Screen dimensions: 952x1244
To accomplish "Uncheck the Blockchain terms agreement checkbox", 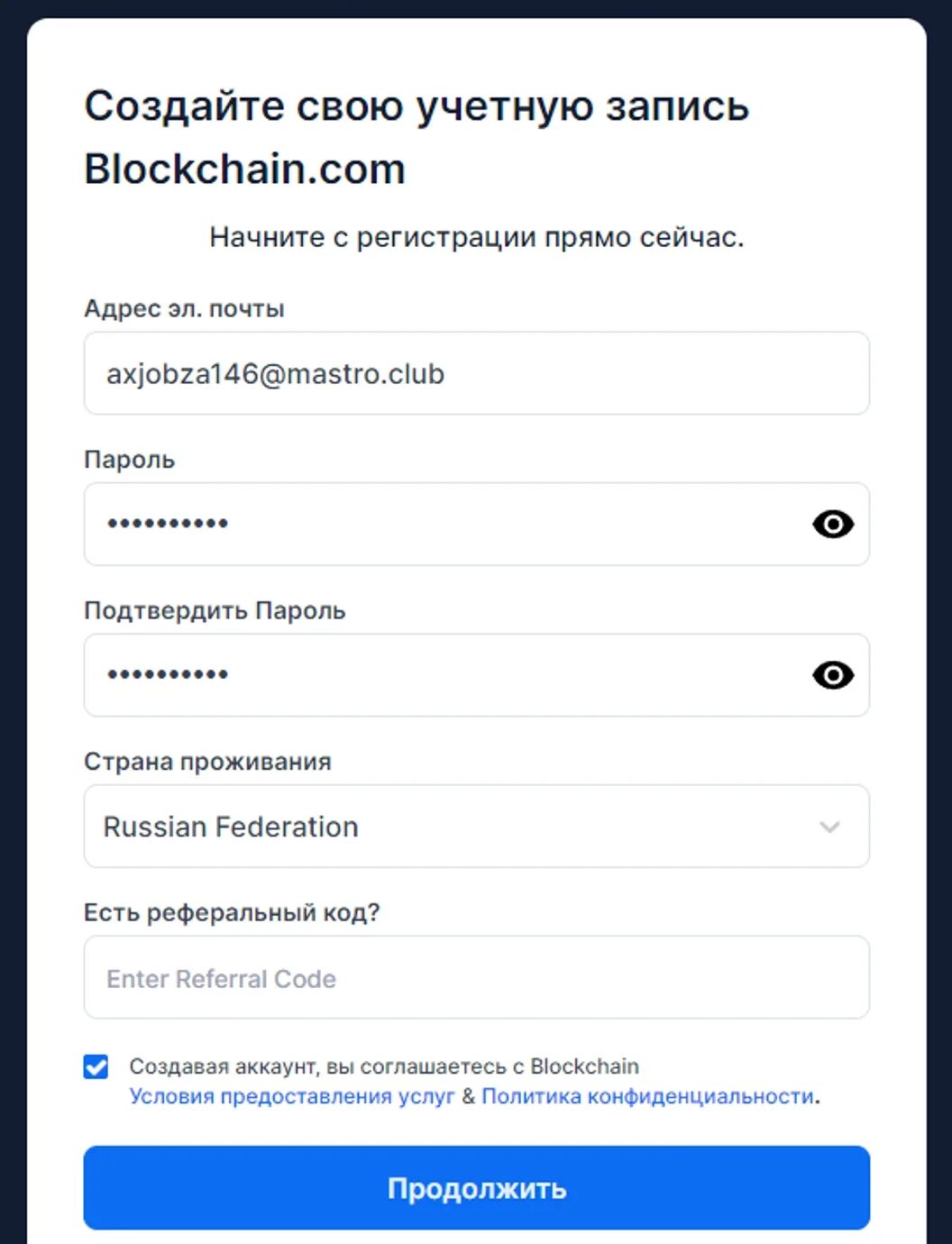I will point(96,1066).
